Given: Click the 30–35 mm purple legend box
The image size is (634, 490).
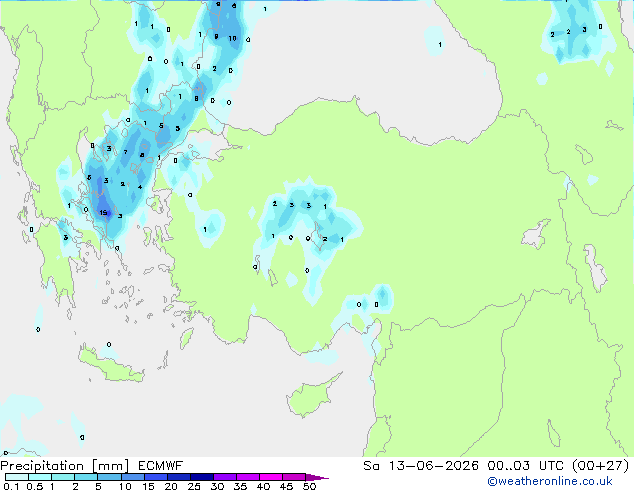Looking at the screenshot, I should pyautogui.click(x=225, y=477).
